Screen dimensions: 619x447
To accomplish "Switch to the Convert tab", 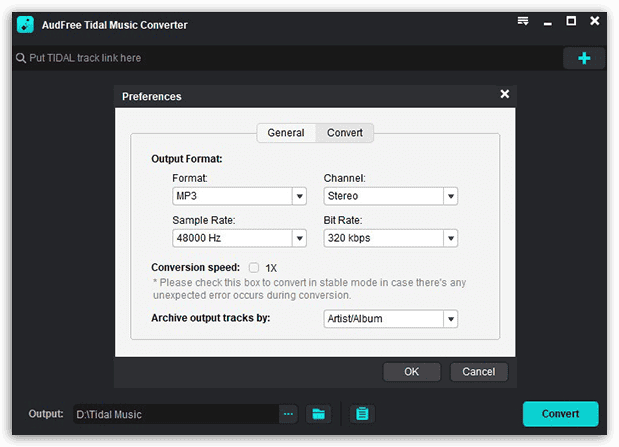I will 345,133.
